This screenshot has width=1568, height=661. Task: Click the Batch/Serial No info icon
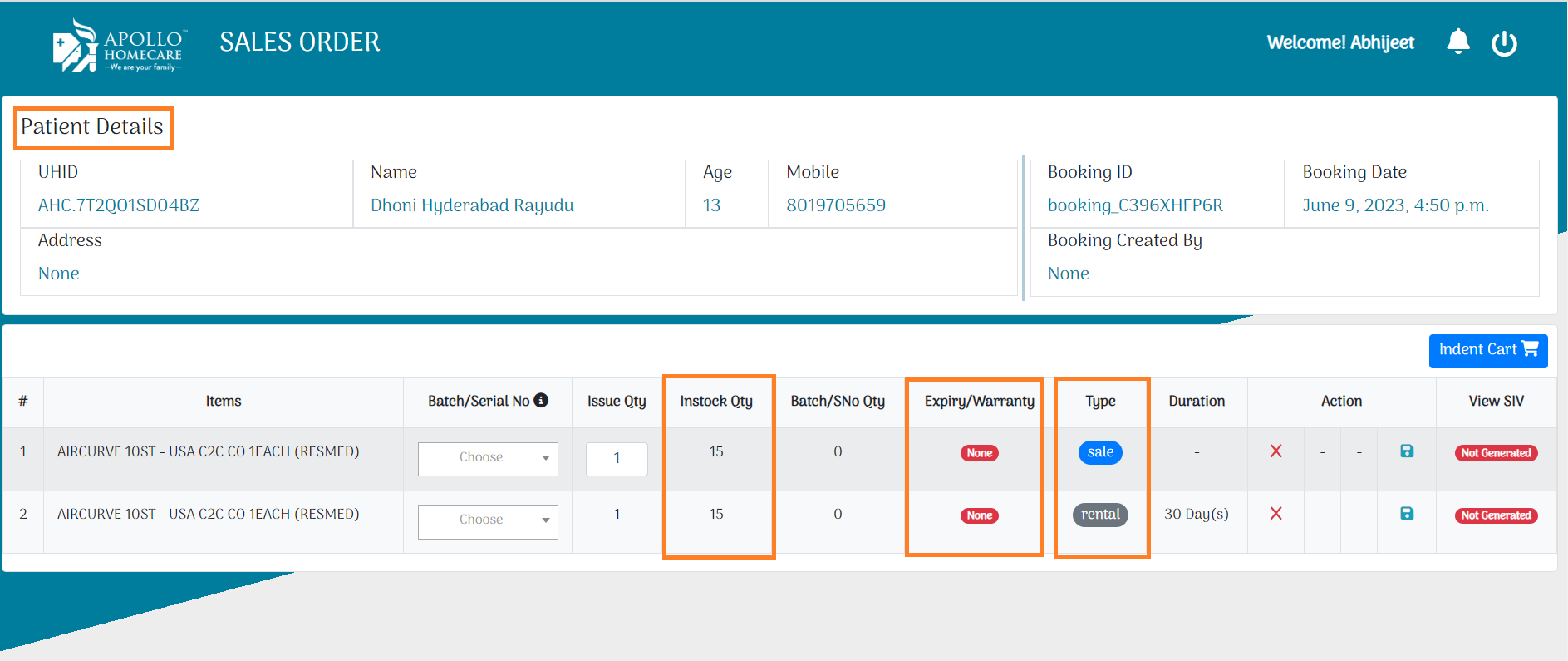[541, 400]
